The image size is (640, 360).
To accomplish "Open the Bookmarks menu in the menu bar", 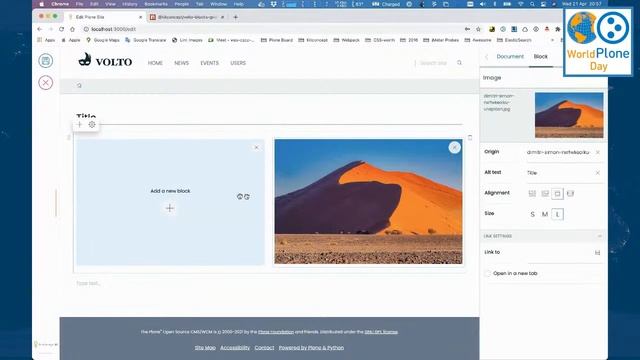I will pyautogui.click(x=156, y=4).
